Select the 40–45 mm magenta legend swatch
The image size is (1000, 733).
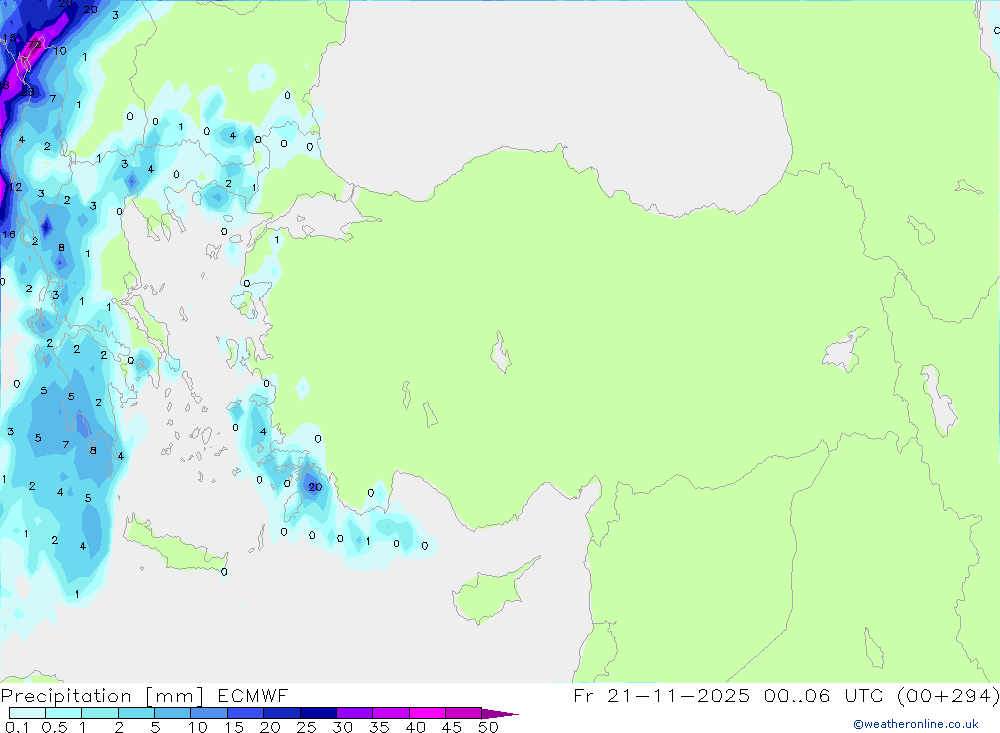click(427, 713)
